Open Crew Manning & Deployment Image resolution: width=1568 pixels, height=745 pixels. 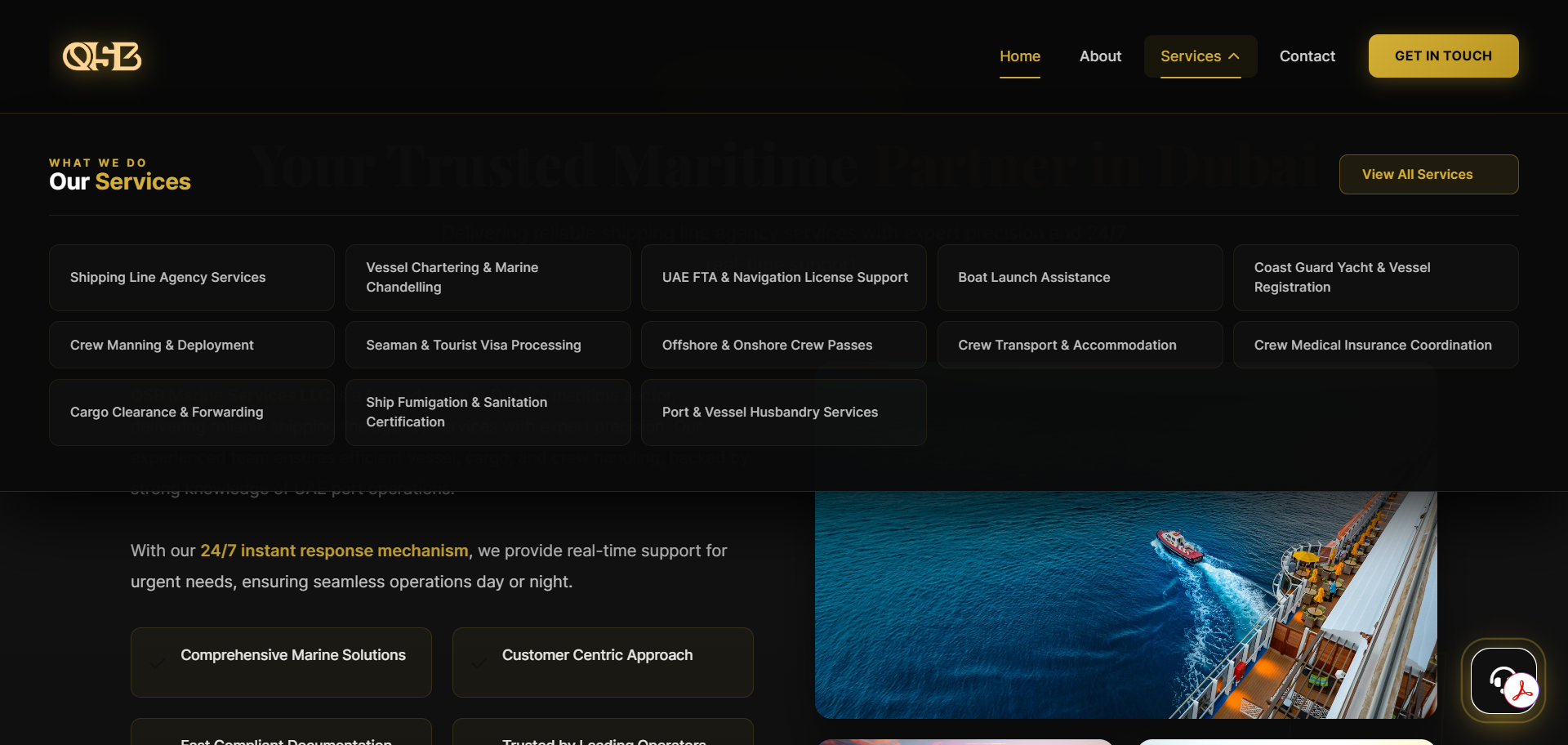[192, 345]
